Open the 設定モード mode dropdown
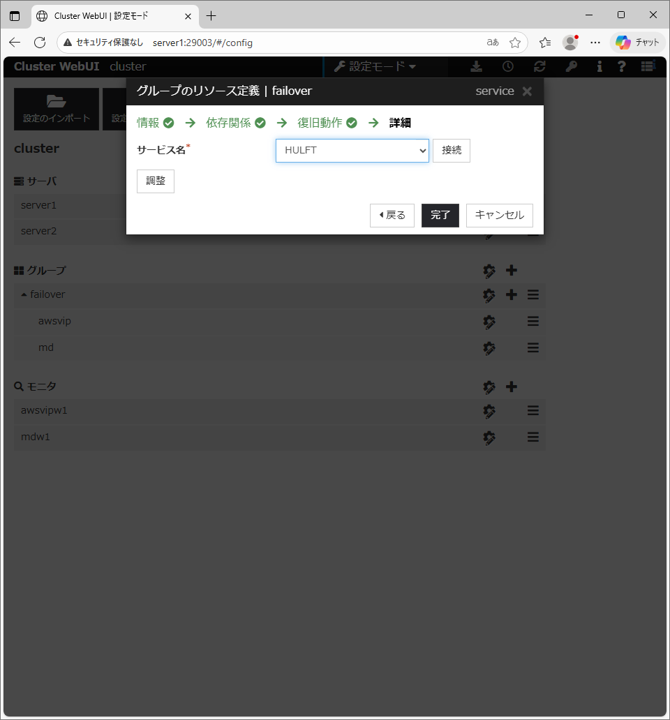 tap(375, 66)
